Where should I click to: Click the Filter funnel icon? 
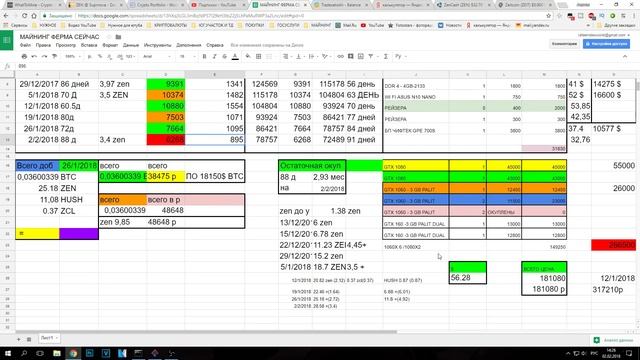click(x=371, y=56)
